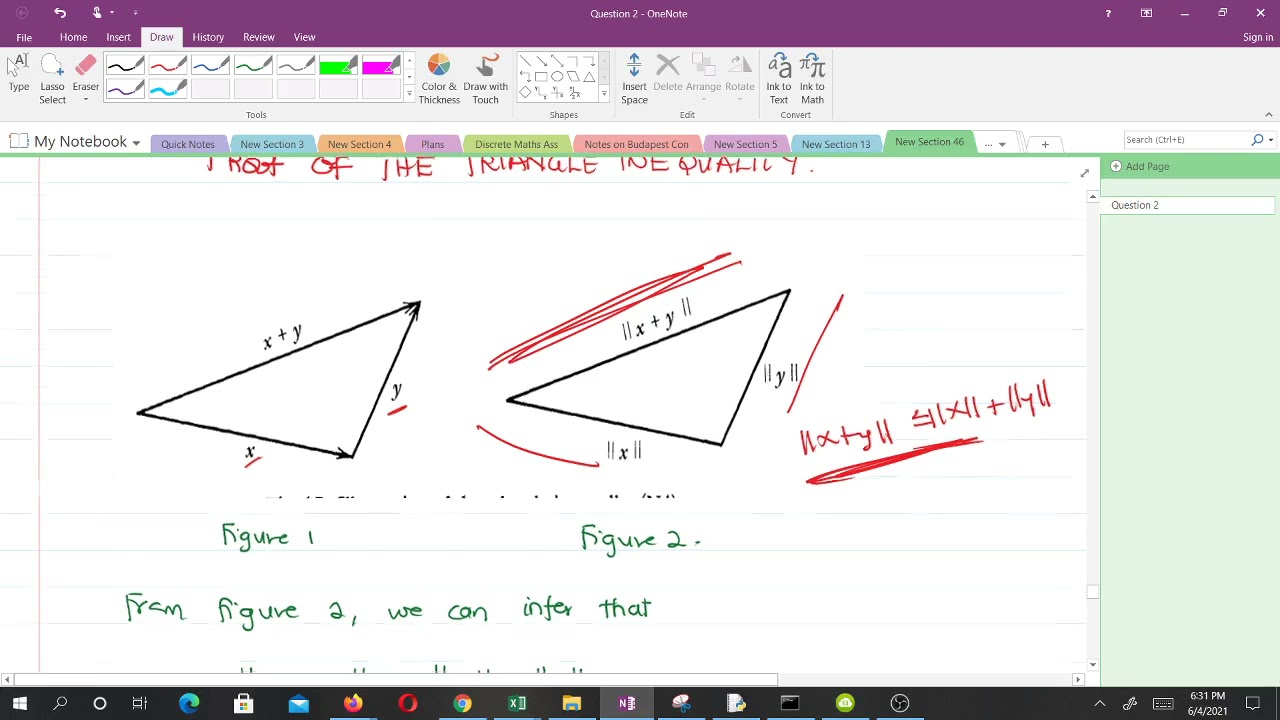1280x720 pixels.
Task: Select the ellipse shape
Action: [x=557, y=76]
